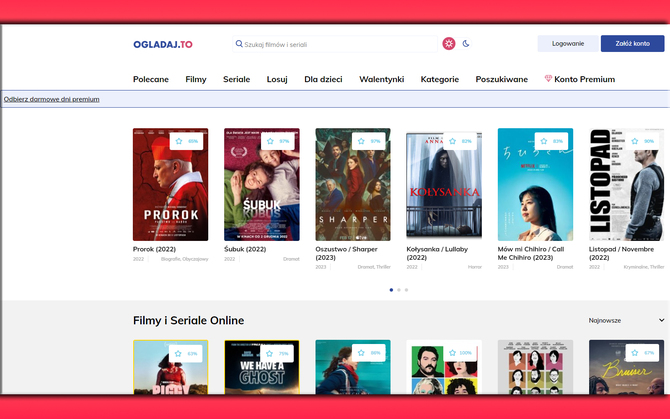Image resolution: width=670 pixels, height=419 pixels.
Task: Open the Poszukiwane section
Action: pyautogui.click(x=502, y=79)
